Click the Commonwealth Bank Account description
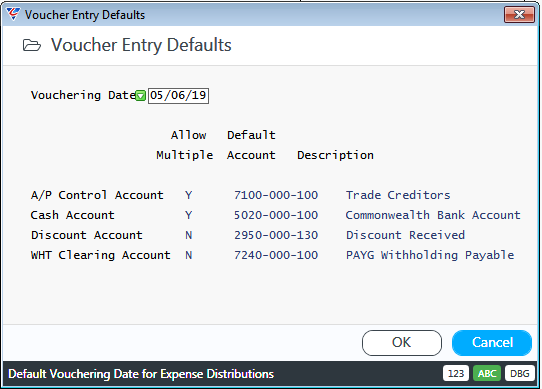This screenshot has width=542, height=389. 433,215
